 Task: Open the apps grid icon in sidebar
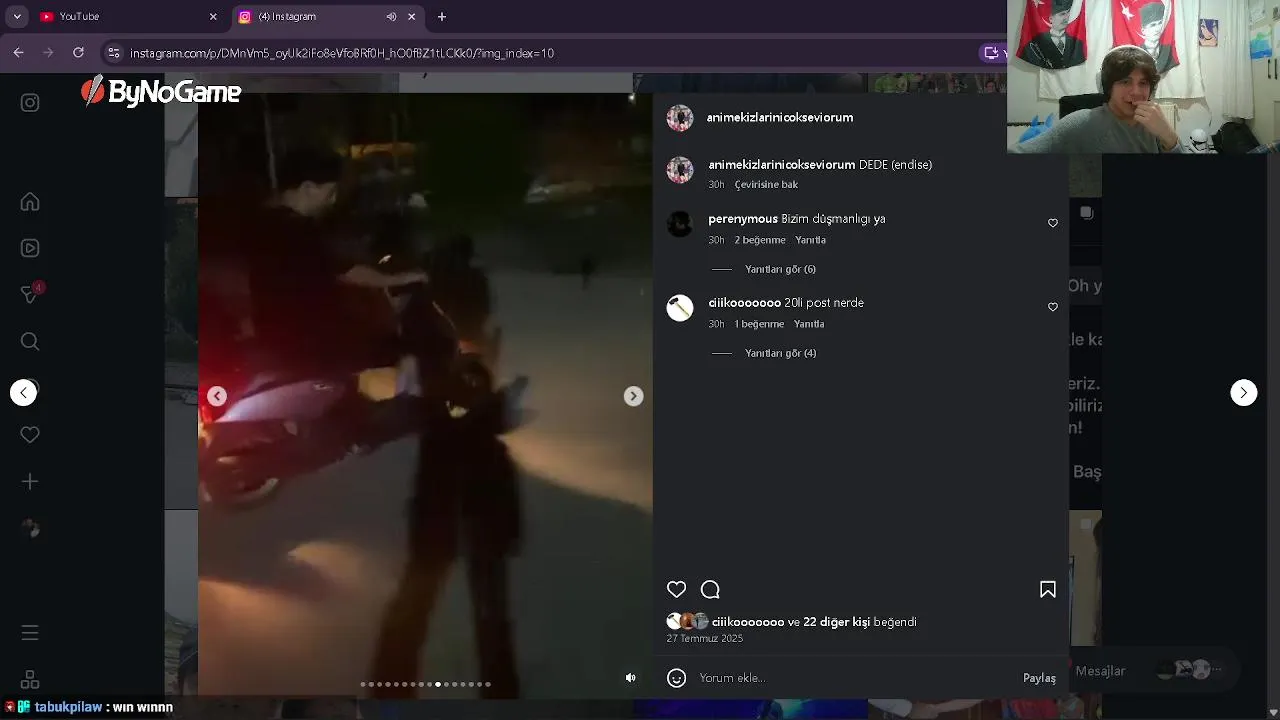pos(30,679)
